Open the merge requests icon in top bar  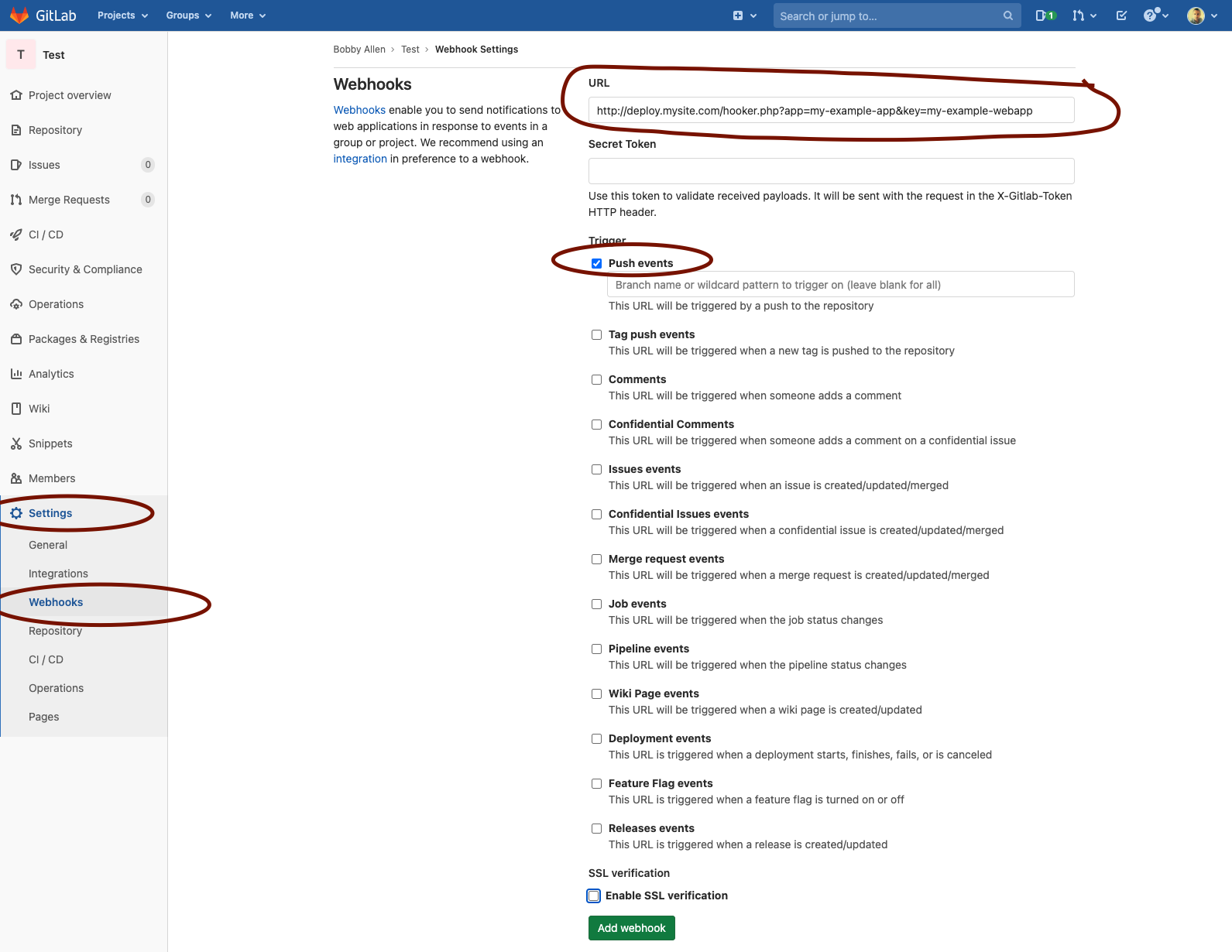click(x=1078, y=15)
